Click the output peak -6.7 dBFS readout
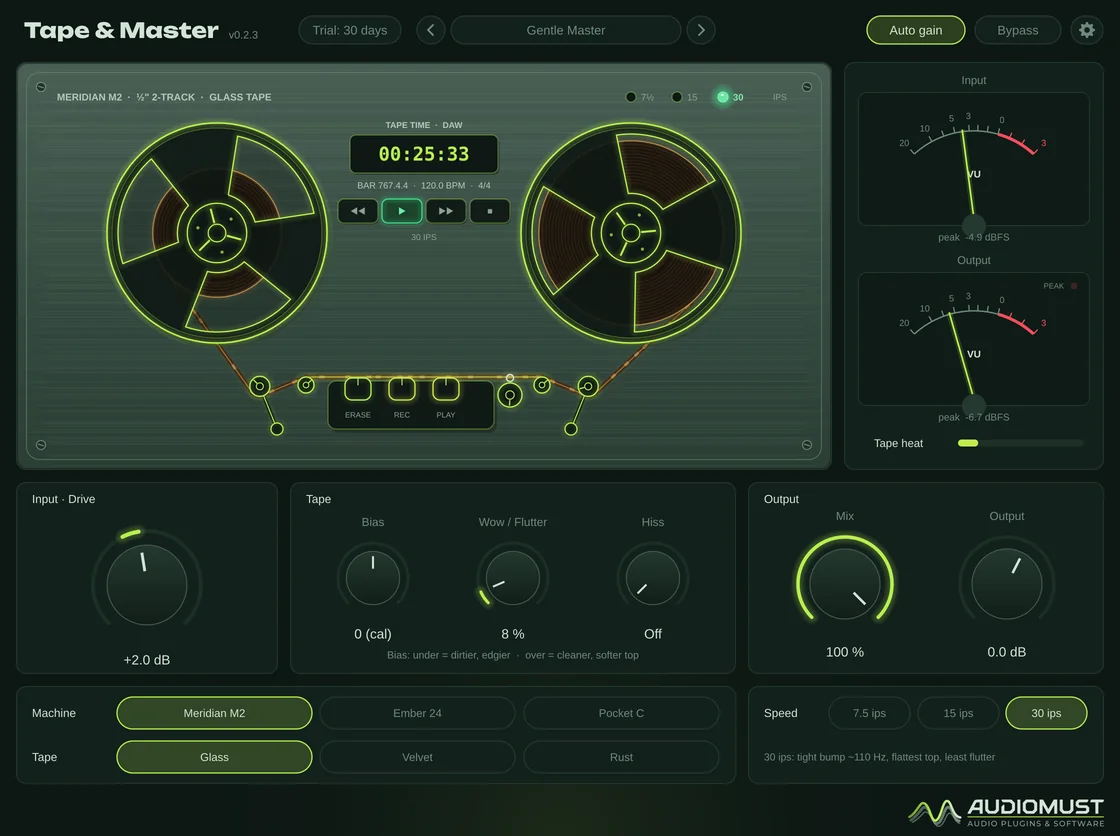 [x=974, y=417]
